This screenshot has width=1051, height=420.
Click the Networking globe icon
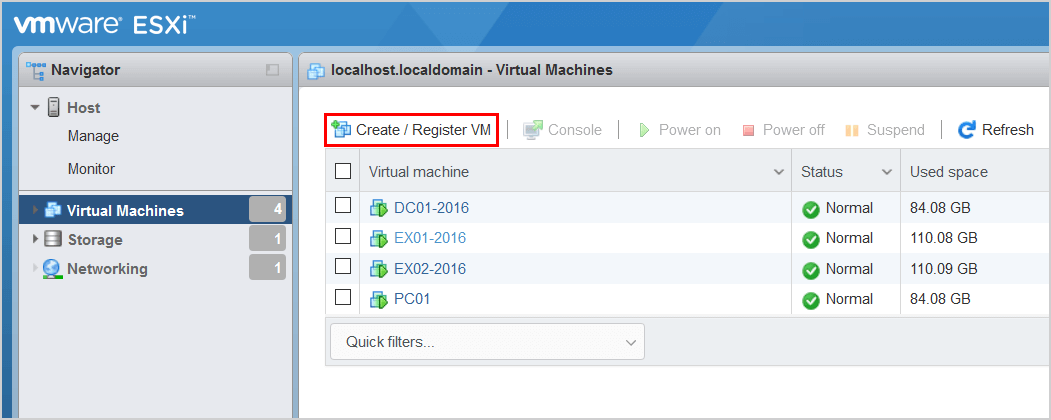click(x=52, y=269)
